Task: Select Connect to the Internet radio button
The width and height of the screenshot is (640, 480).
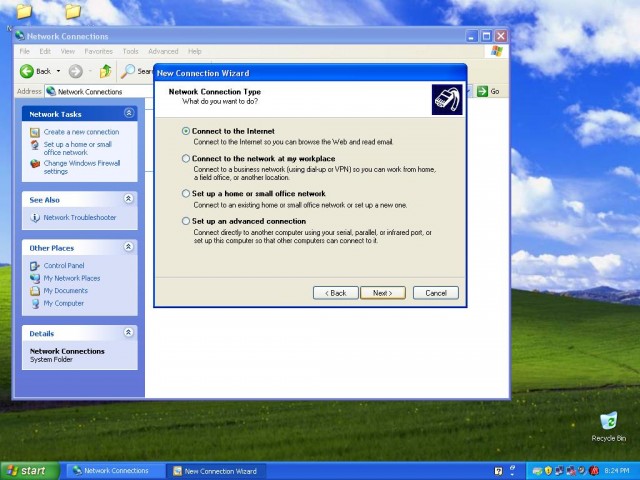Action: [186, 131]
